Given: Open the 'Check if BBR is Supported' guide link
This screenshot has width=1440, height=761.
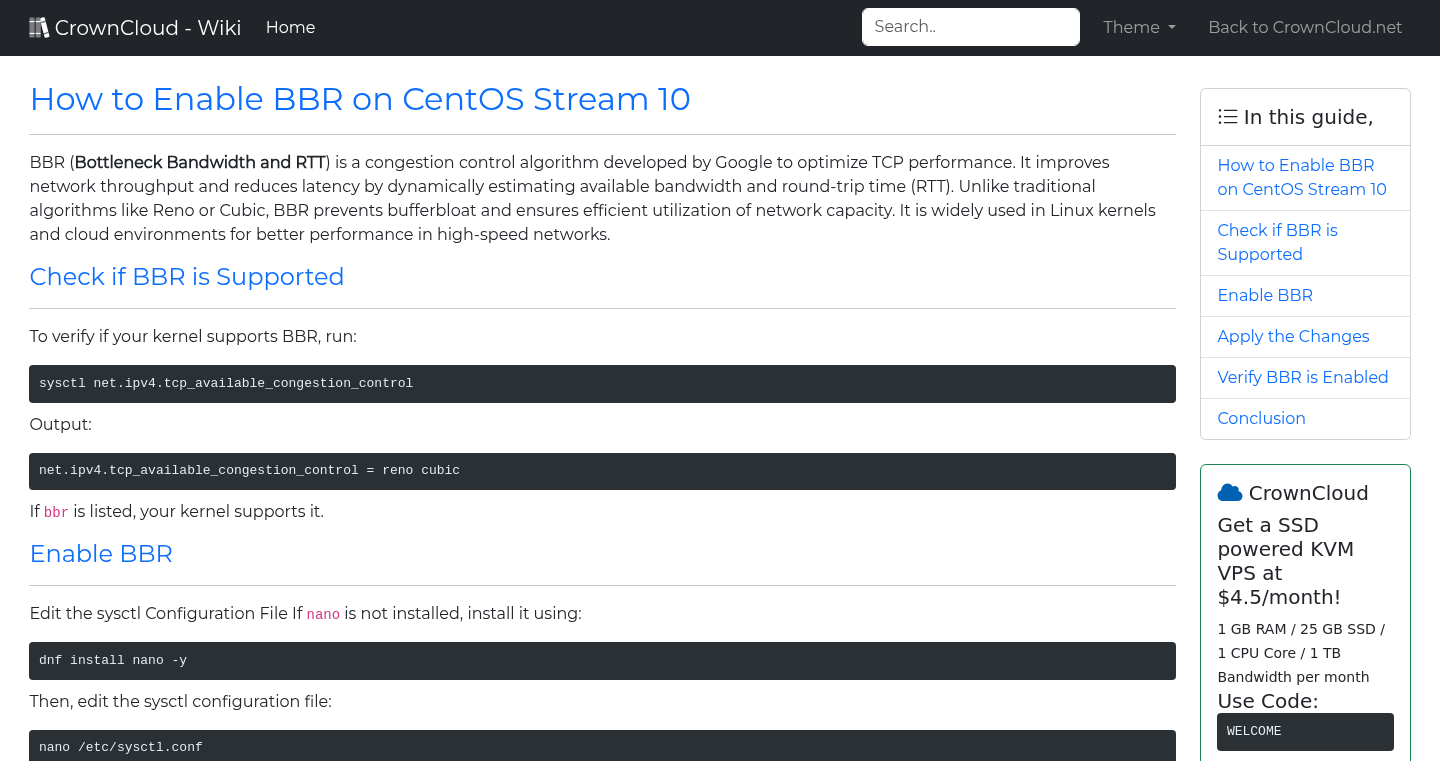Looking at the screenshot, I should (x=1277, y=242).
